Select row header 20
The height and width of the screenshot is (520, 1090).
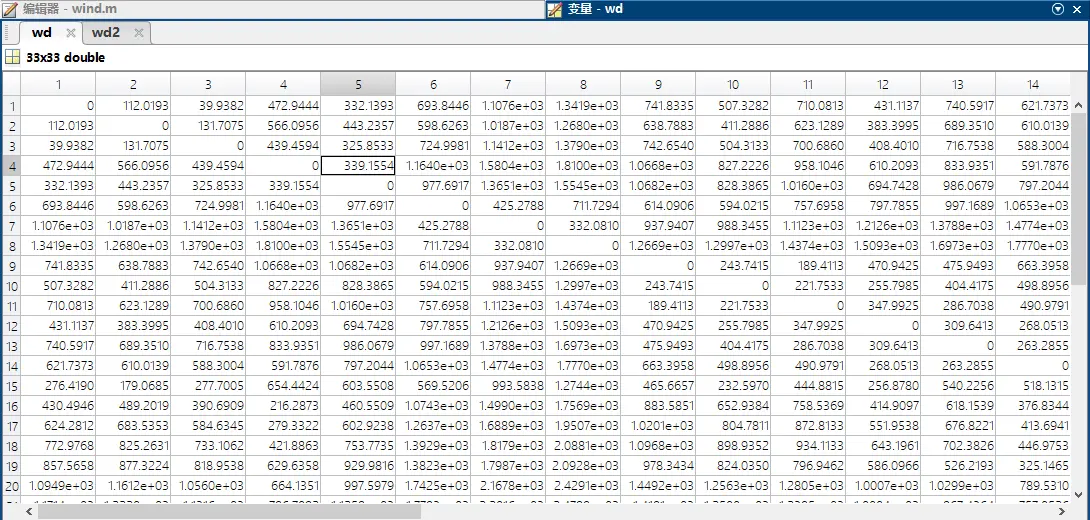(11, 486)
